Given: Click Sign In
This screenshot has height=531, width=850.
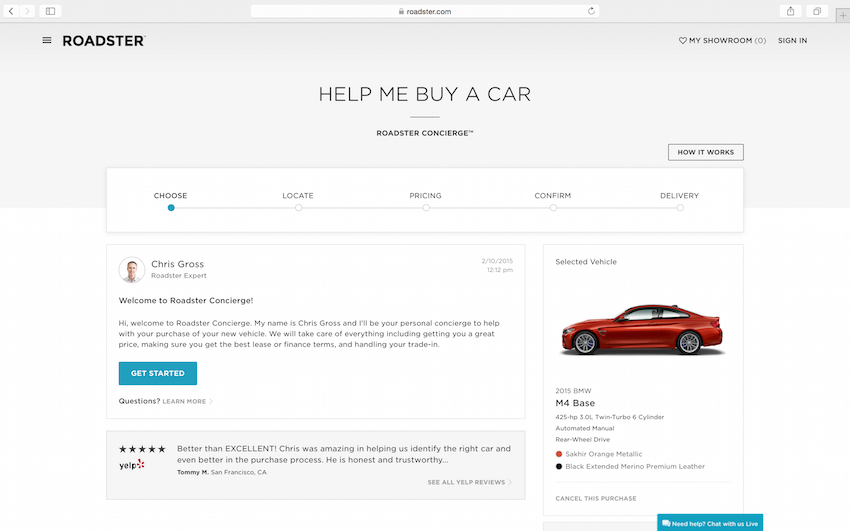Looking at the screenshot, I should coord(792,41).
